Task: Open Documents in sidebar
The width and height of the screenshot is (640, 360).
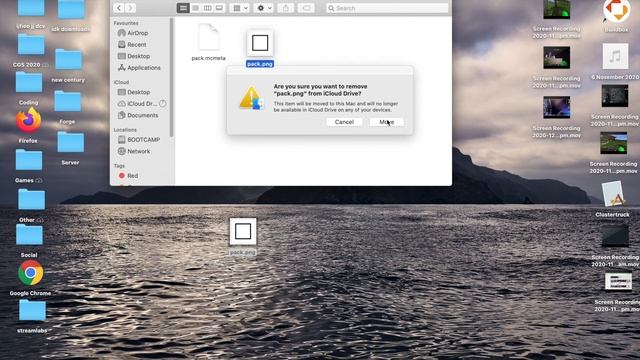Action: pos(141,116)
